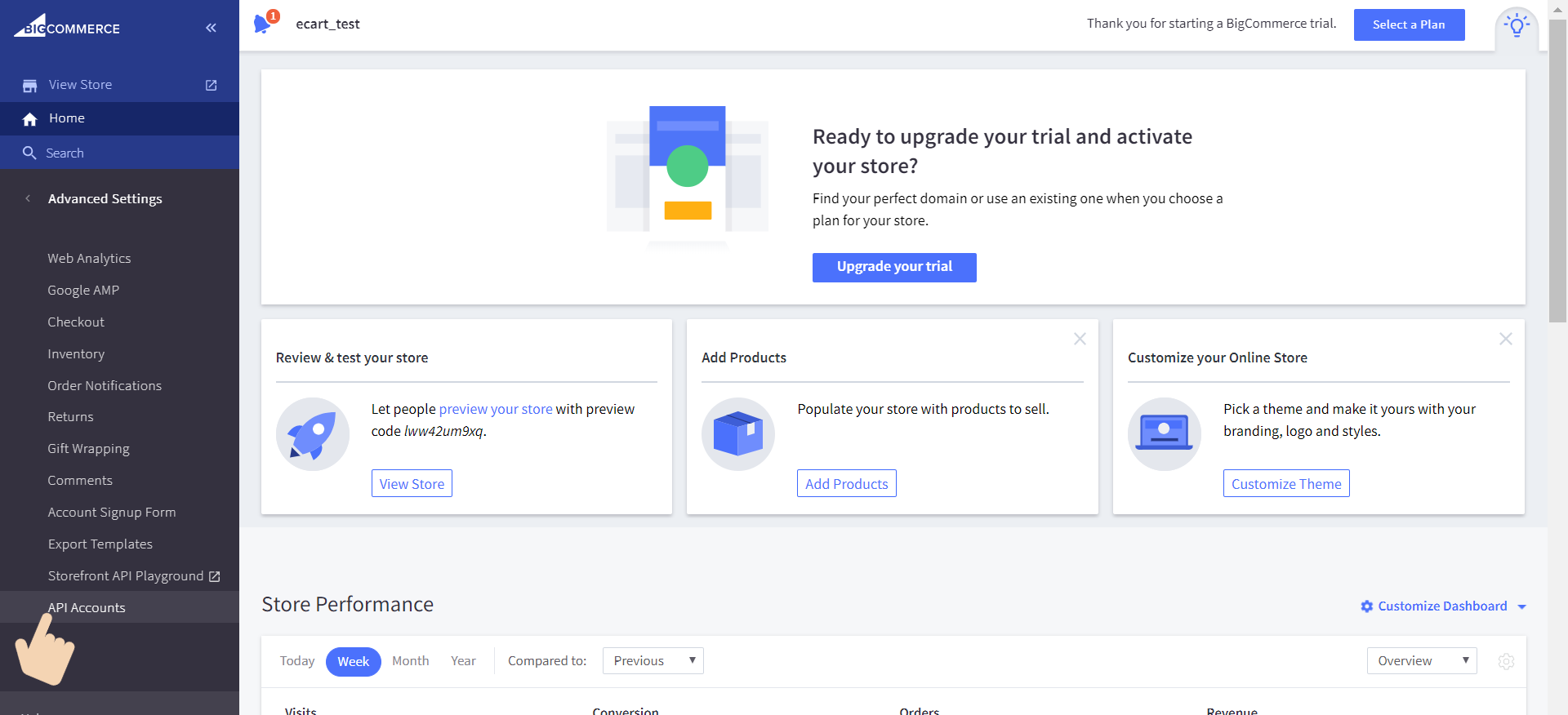Click the Add Products button
Viewport: 1568px width, 715px height.
tap(846, 483)
